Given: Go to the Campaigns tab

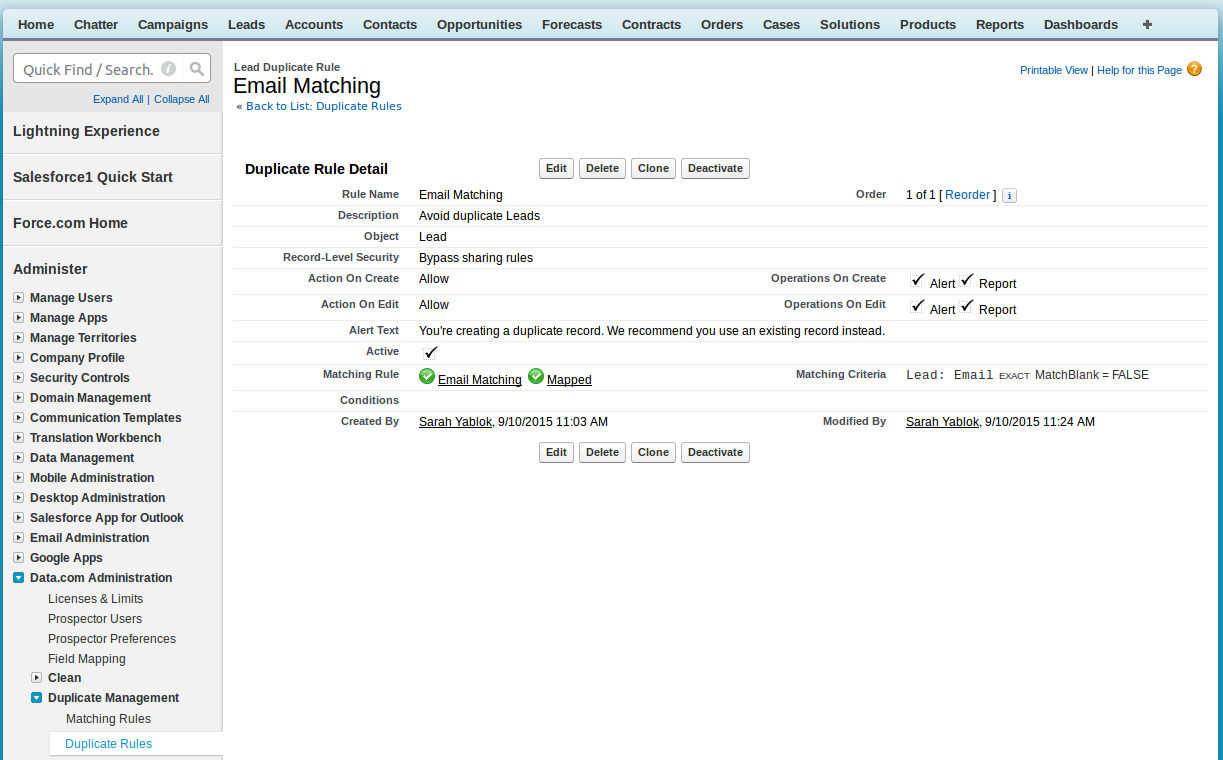Looking at the screenshot, I should coord(173,24).
